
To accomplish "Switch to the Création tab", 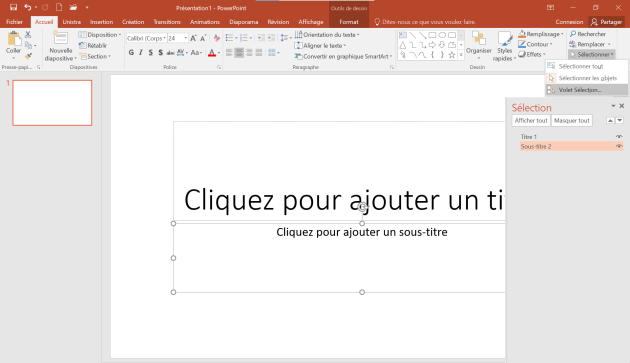I will (133, 22).
